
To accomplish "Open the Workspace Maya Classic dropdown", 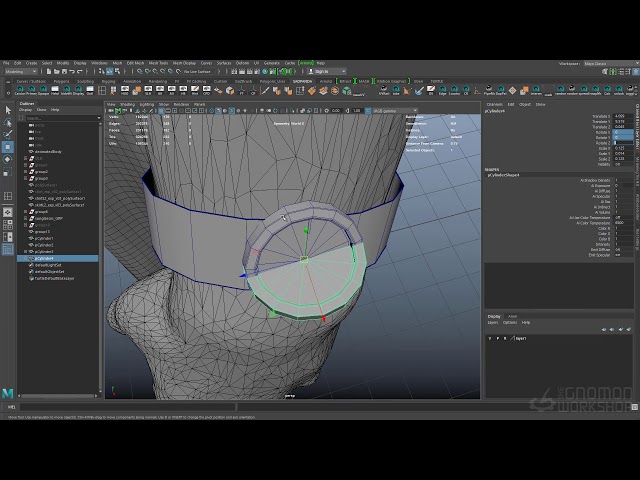I will coord(611,64).
